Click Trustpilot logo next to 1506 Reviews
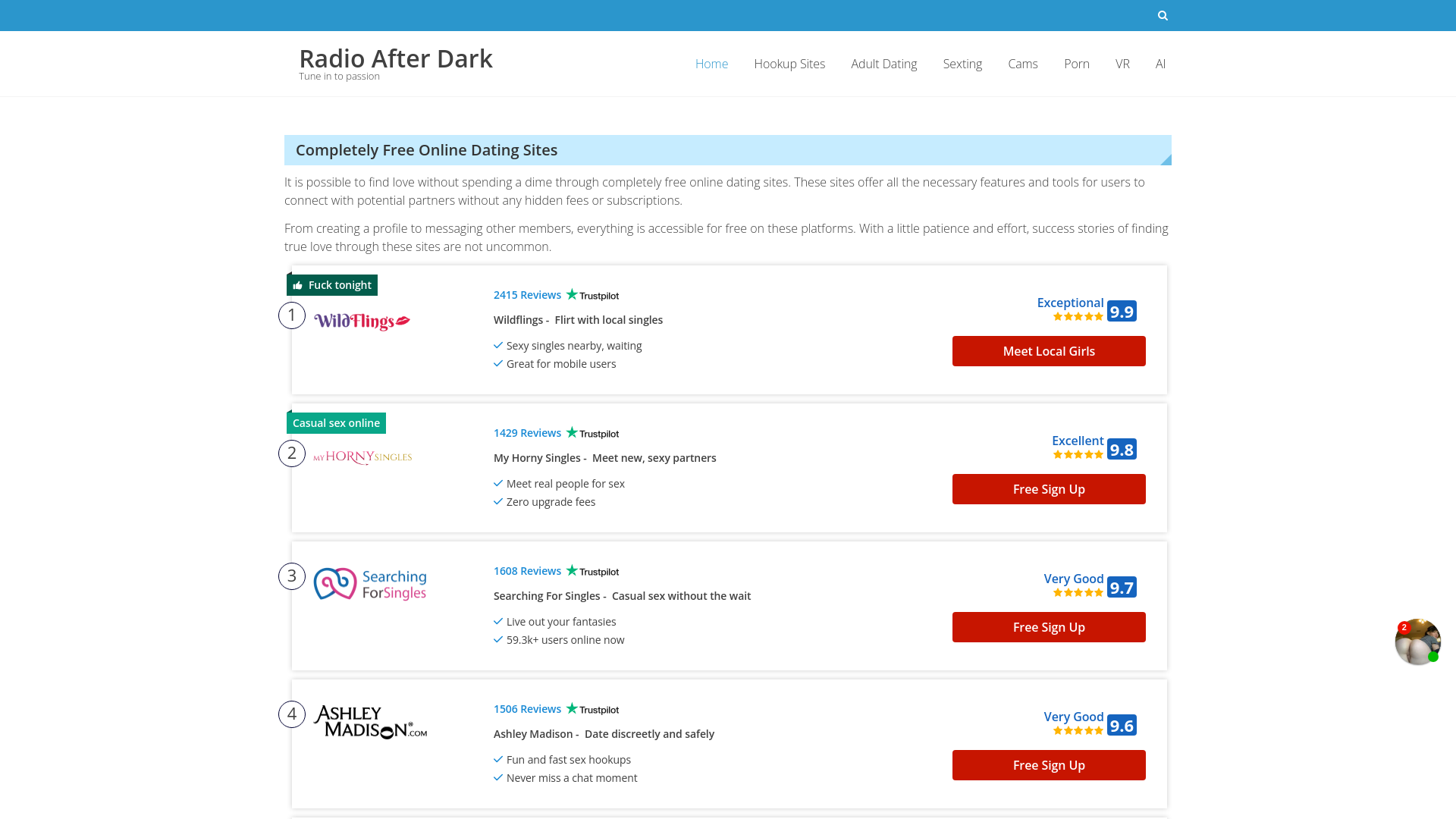 coord(592,709)
